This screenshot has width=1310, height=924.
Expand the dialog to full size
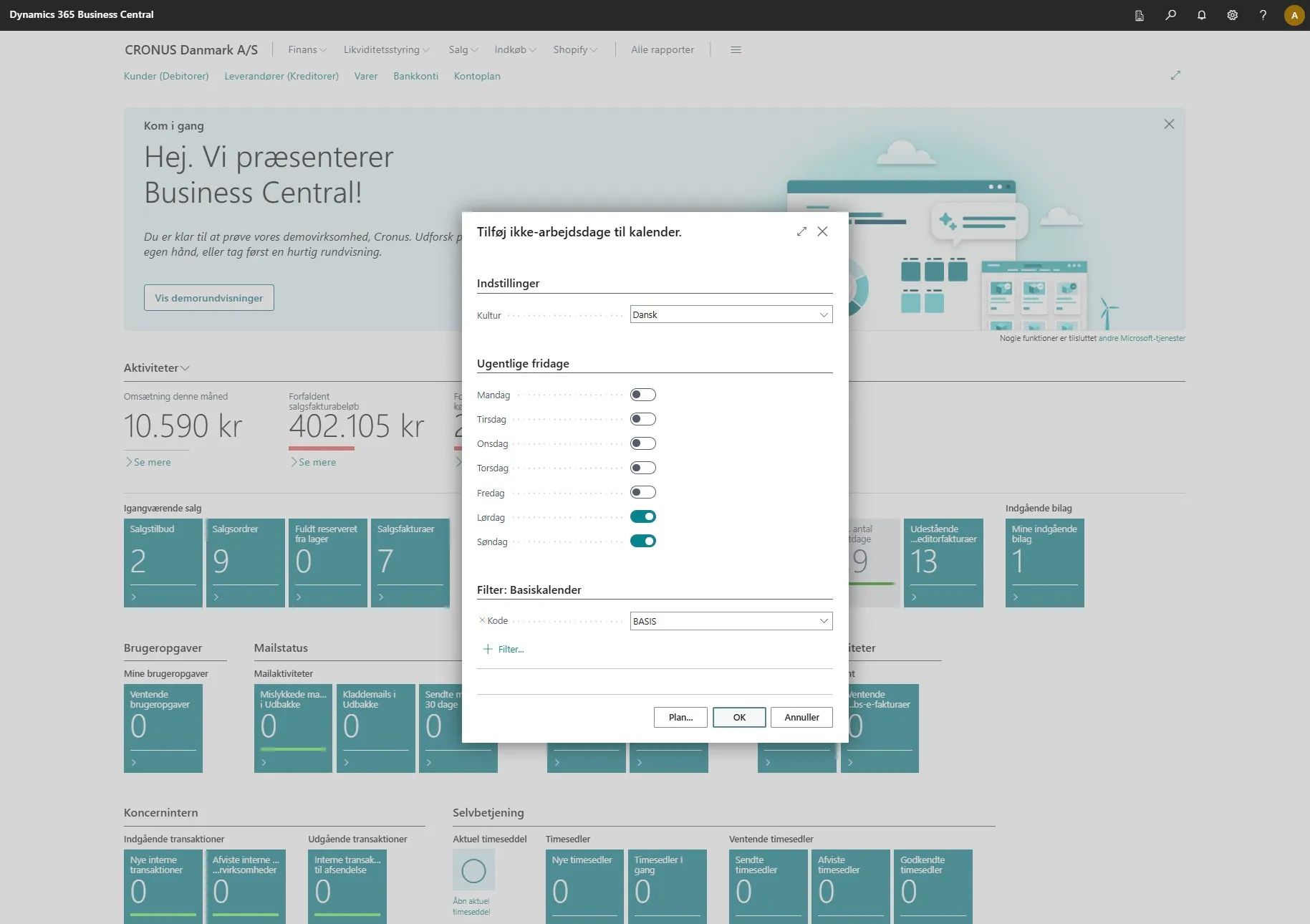pos(801,231)
